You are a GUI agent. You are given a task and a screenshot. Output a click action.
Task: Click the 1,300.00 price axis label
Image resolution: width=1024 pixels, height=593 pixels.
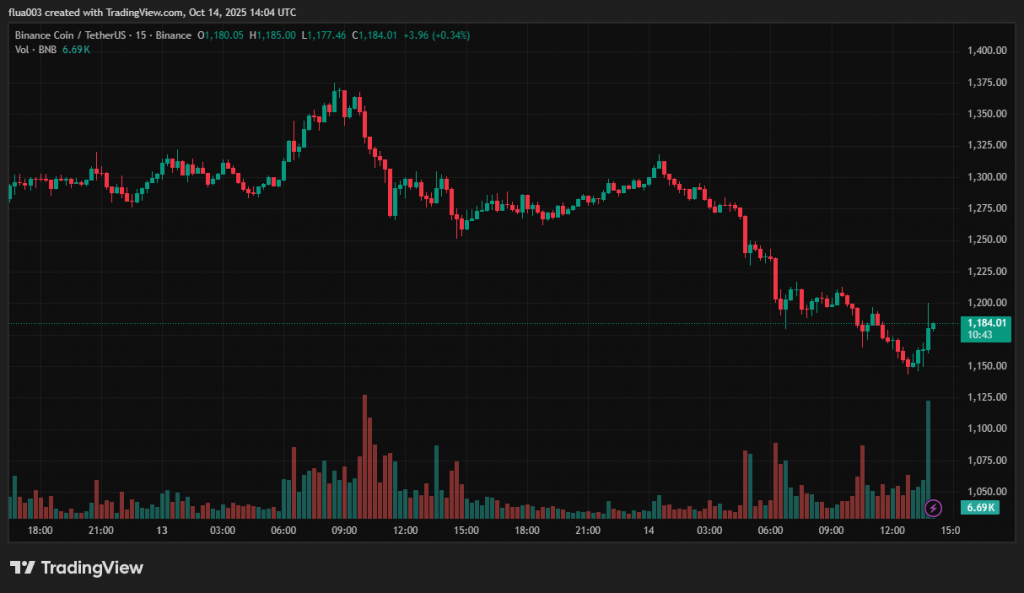click(985, 177)
